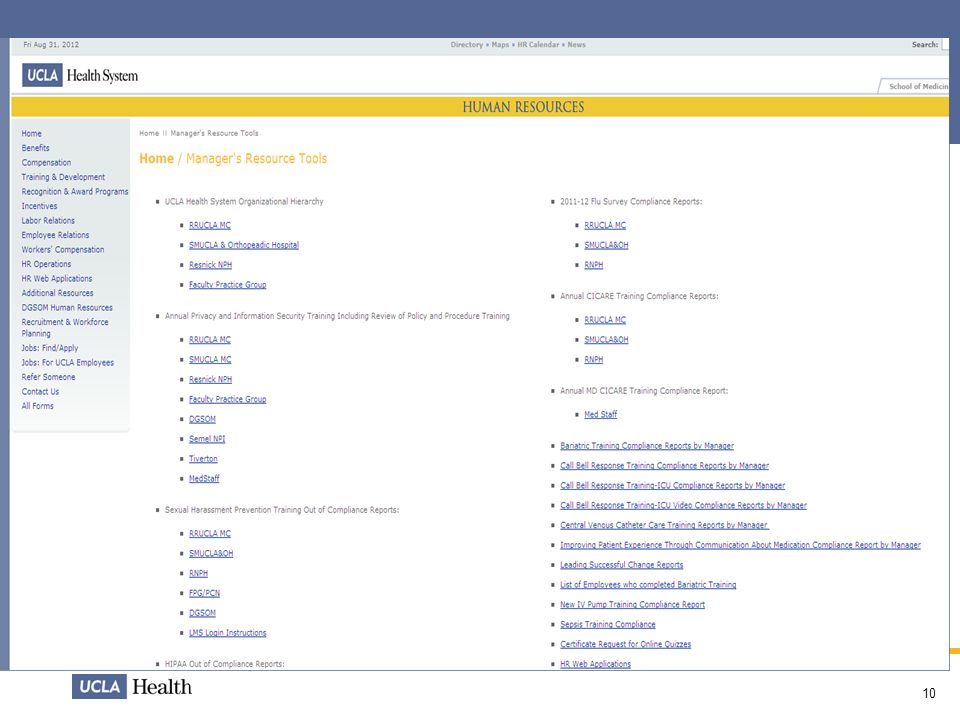The height and width of the screenshot is (720, 960).
Task: Open the SMUCLA & Orthopaedic Hospital link
Action: (x=244, y=245)
